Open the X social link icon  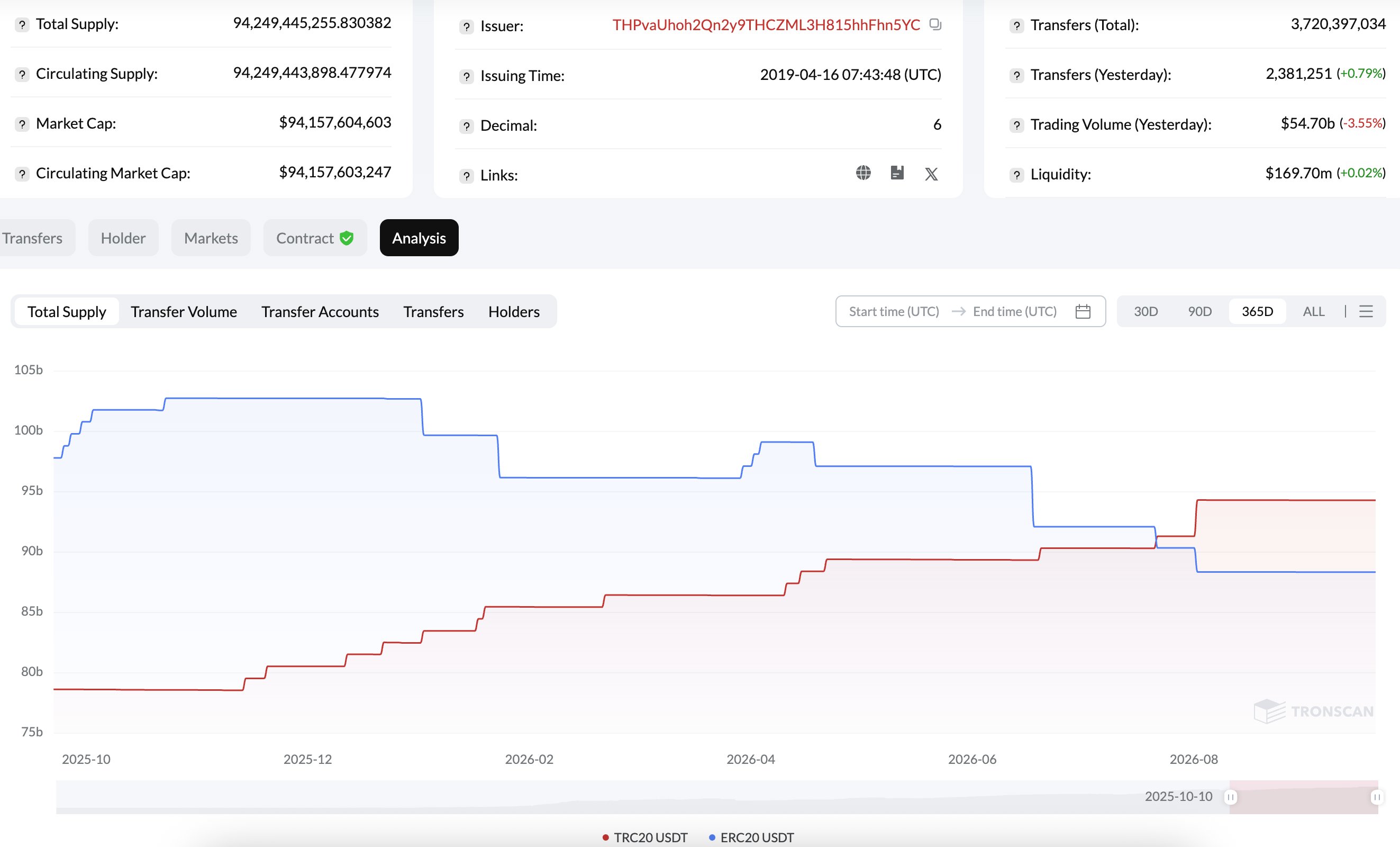tap(931, 174)
